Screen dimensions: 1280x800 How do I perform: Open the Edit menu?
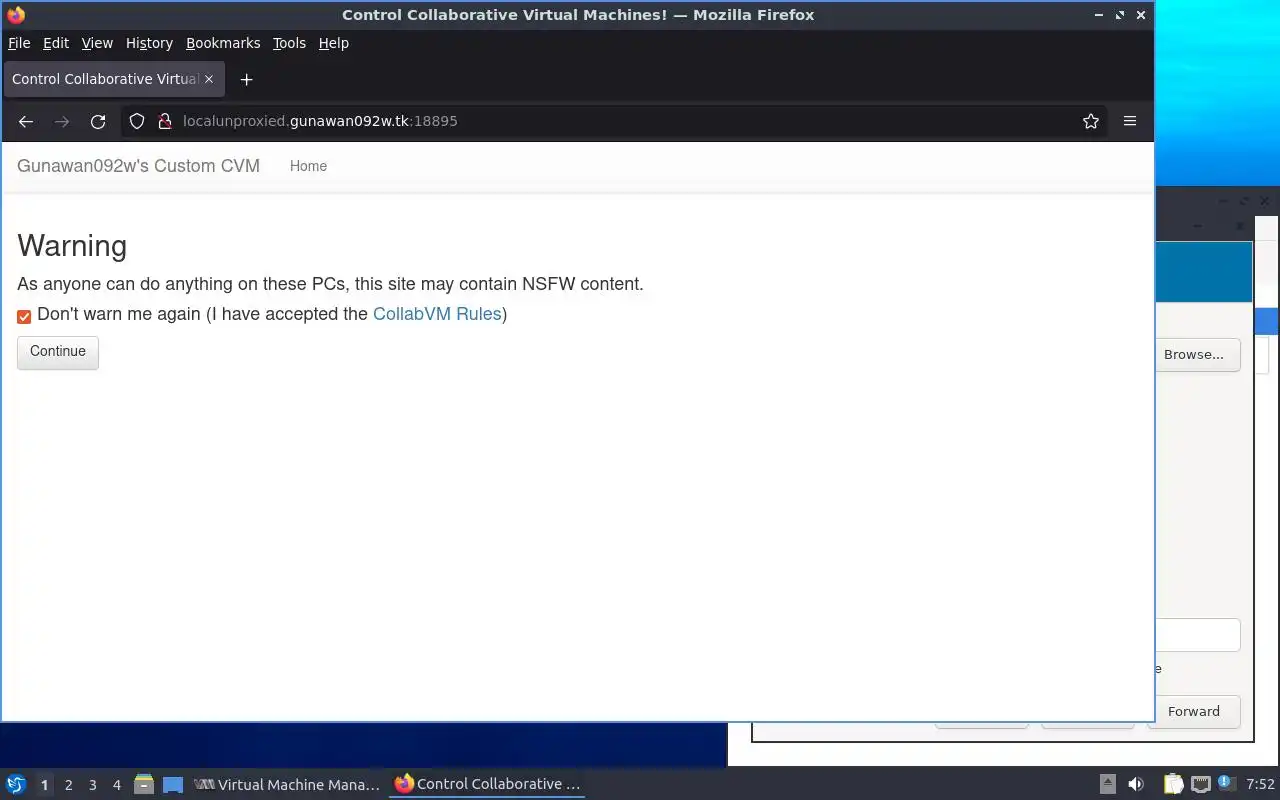click(x=56, y=43)
